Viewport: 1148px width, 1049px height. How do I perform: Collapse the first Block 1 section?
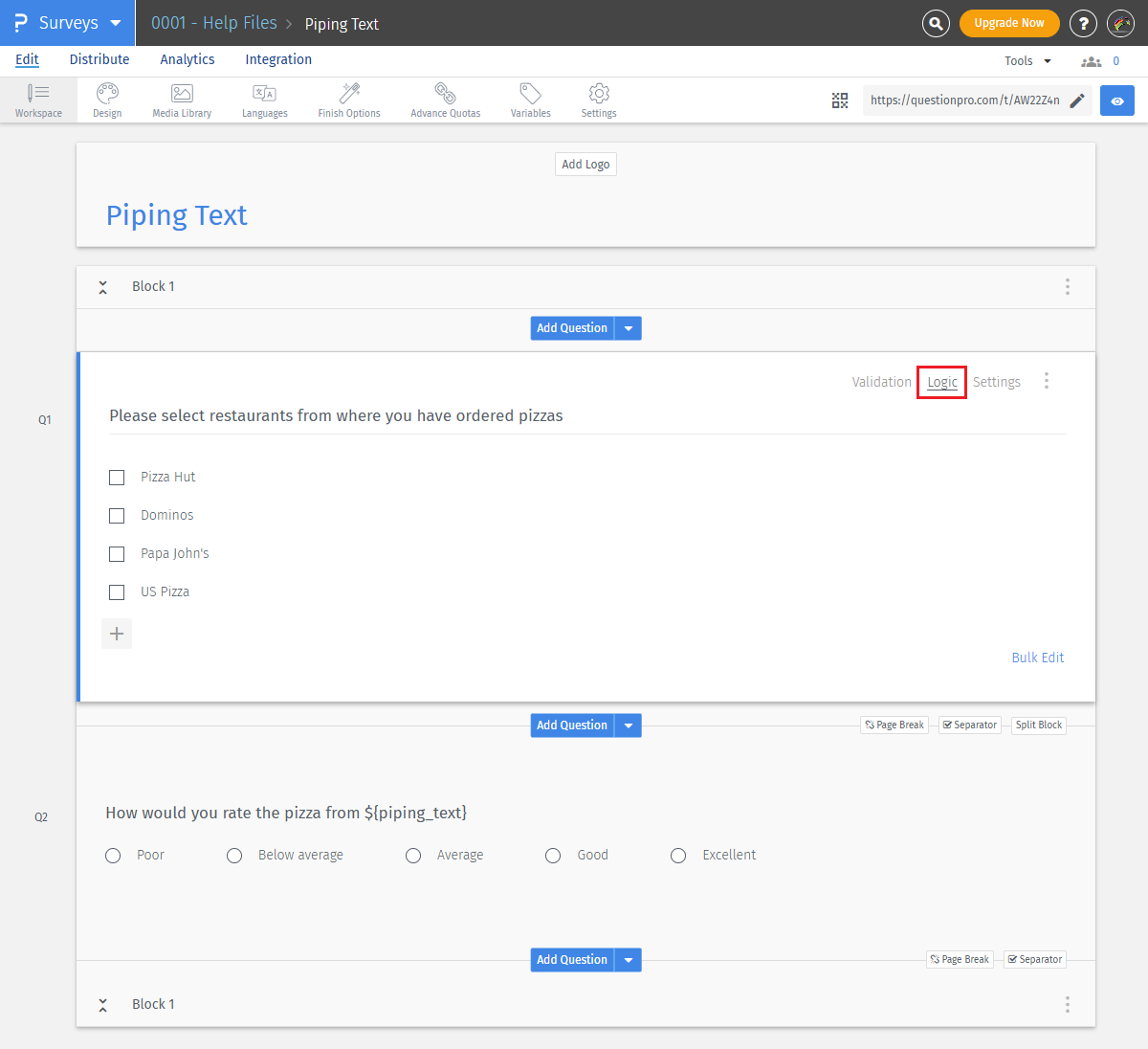coord(103,287)
